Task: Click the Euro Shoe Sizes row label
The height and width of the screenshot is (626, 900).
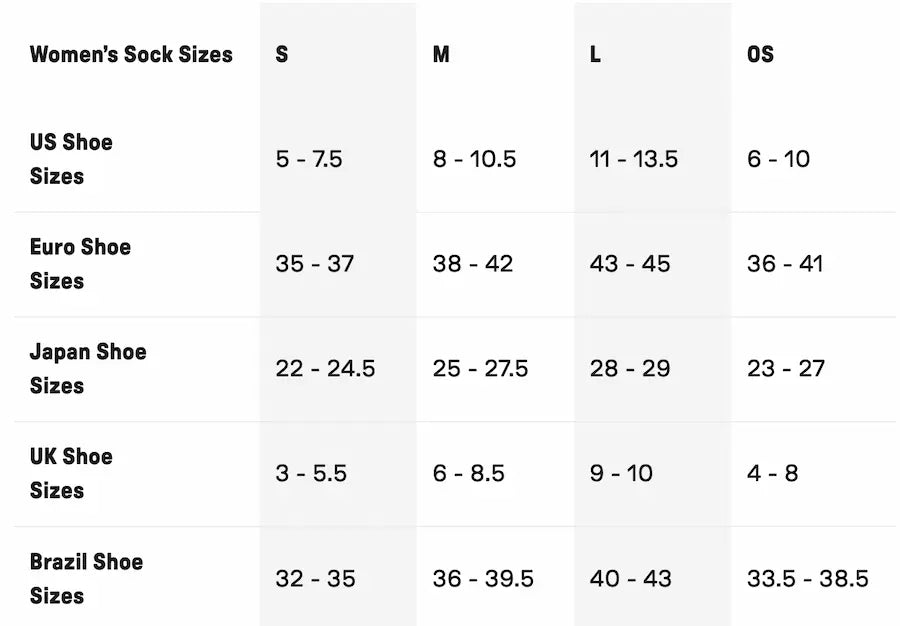Action: [x=80, y=264]
